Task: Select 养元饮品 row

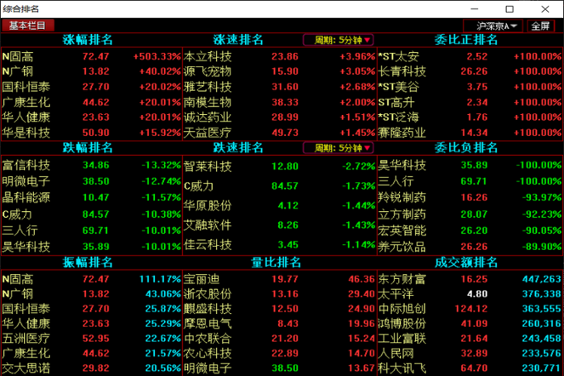Action: (x=470, y=247)
